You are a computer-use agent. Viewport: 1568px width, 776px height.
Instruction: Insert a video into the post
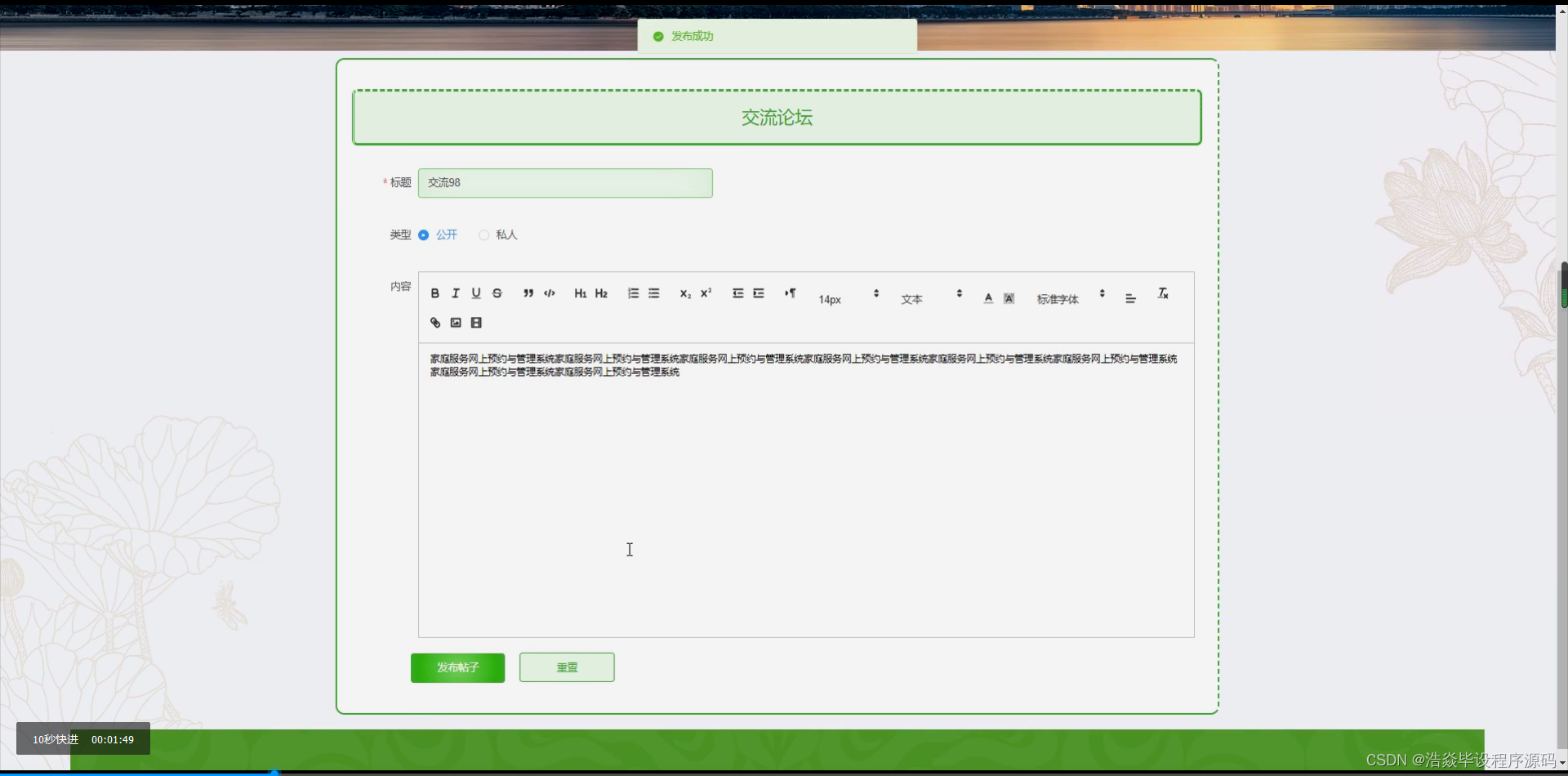tap(476, 323)
